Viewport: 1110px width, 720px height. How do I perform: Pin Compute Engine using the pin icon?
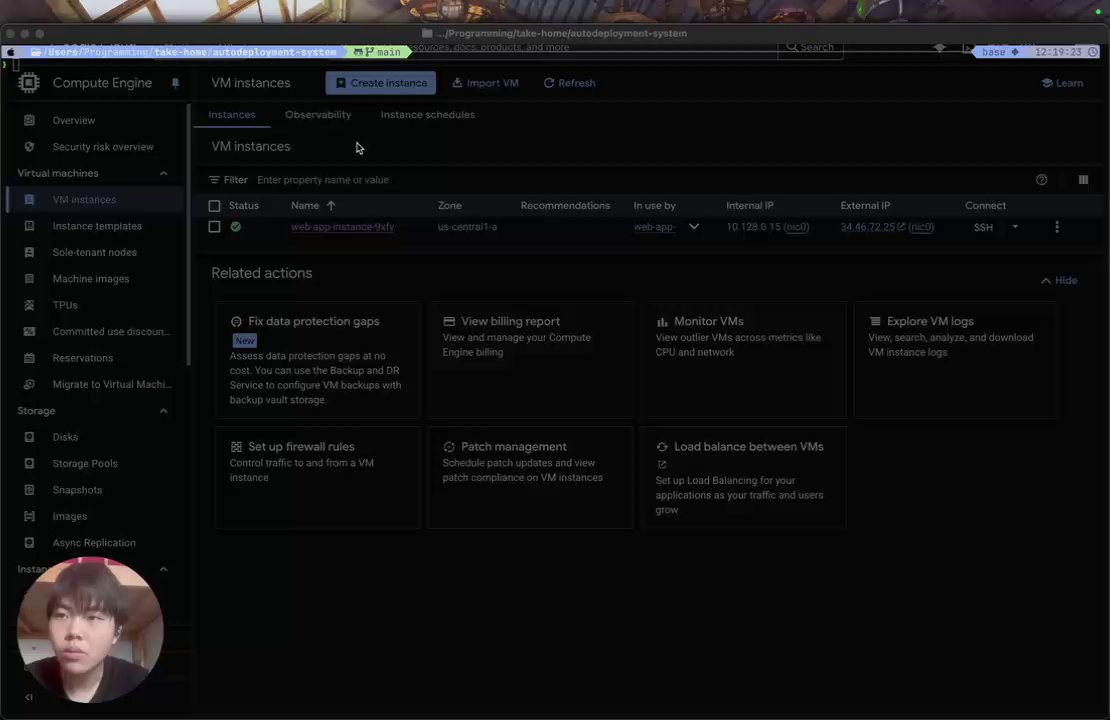tap(175, 84)
